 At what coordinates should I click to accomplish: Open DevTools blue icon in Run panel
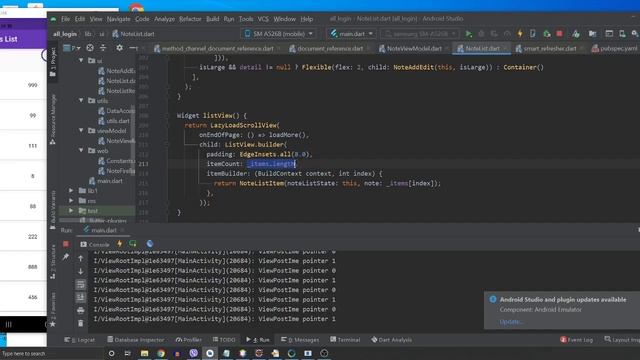pos(150,244)
